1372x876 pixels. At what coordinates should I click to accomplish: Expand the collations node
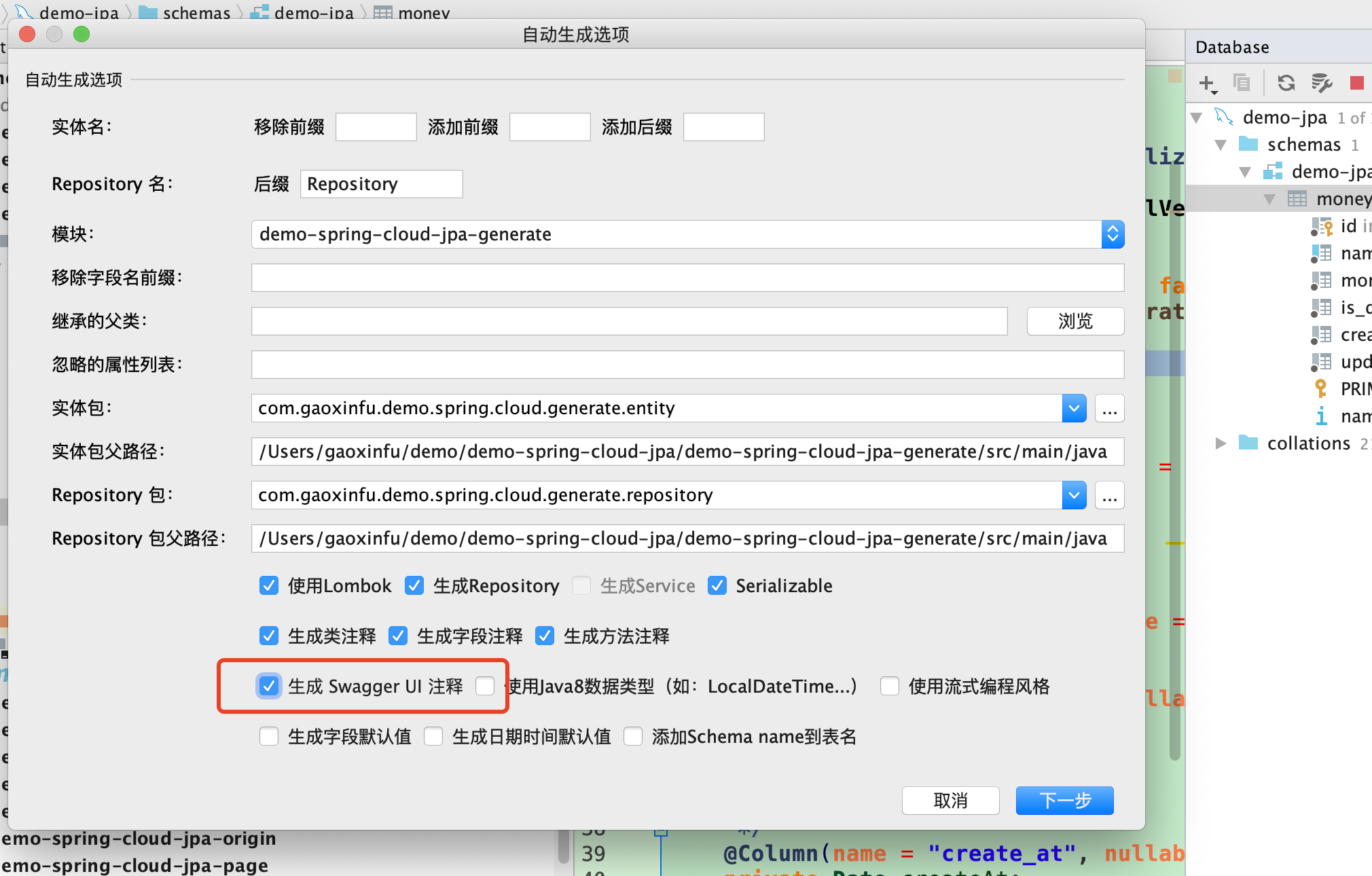[x=1221, y=443]
